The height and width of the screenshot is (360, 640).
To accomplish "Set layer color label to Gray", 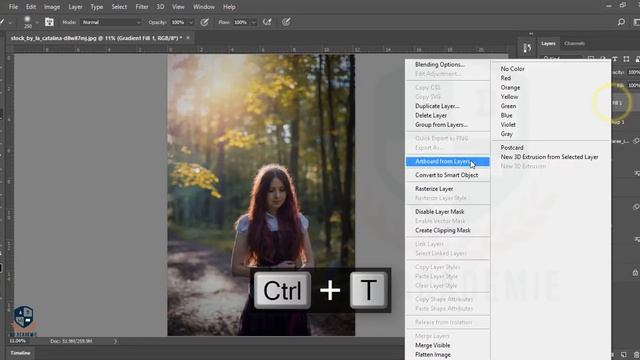I will click(x=507, y=134).
